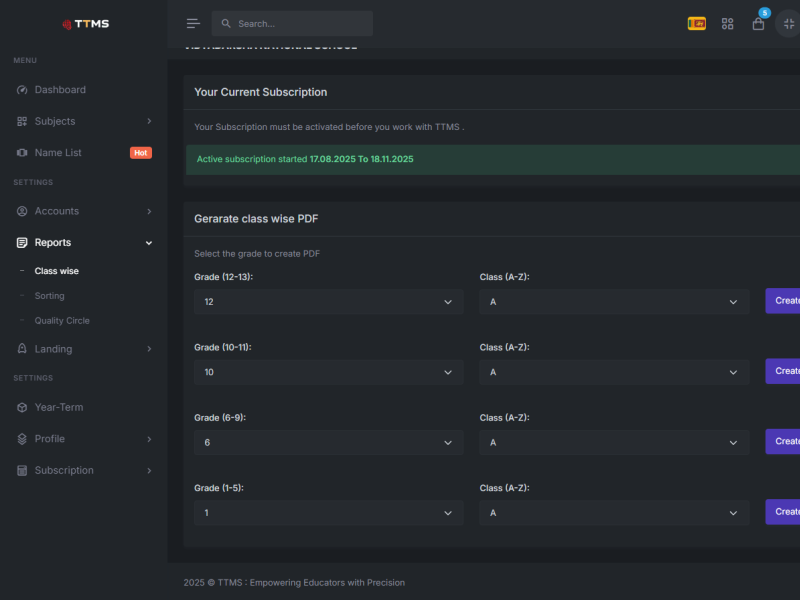
Task: Click Create button for Grade (12-13) row
Action: click(783, 301)
